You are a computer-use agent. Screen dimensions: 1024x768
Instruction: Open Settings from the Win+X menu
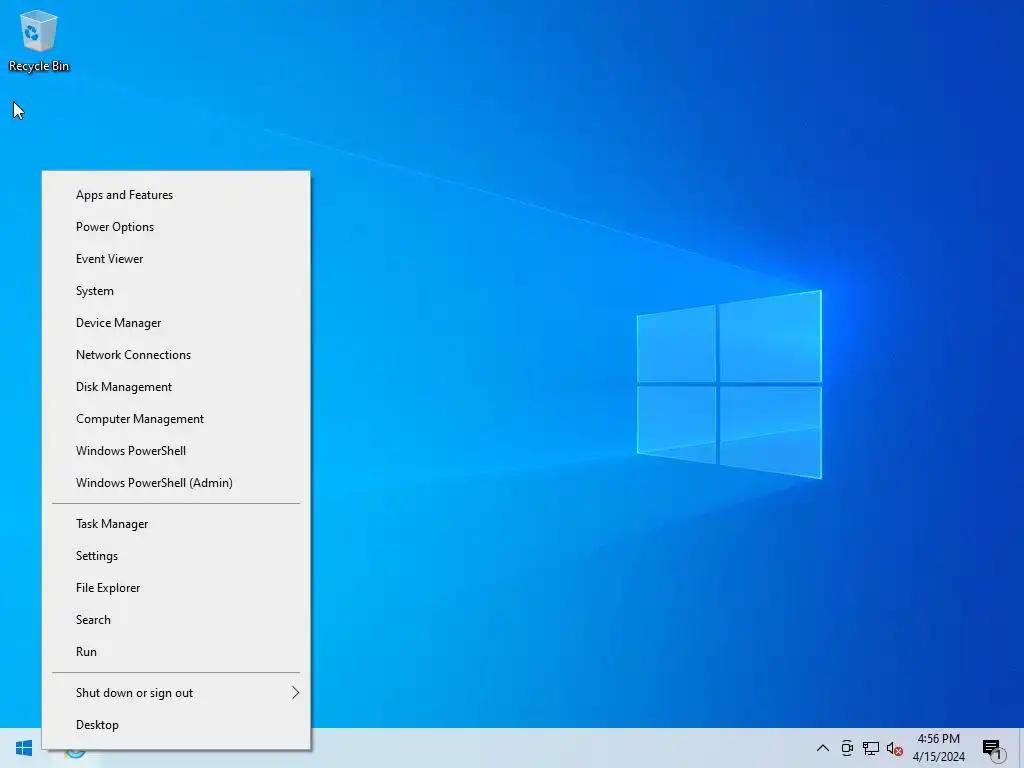(176, 556)
